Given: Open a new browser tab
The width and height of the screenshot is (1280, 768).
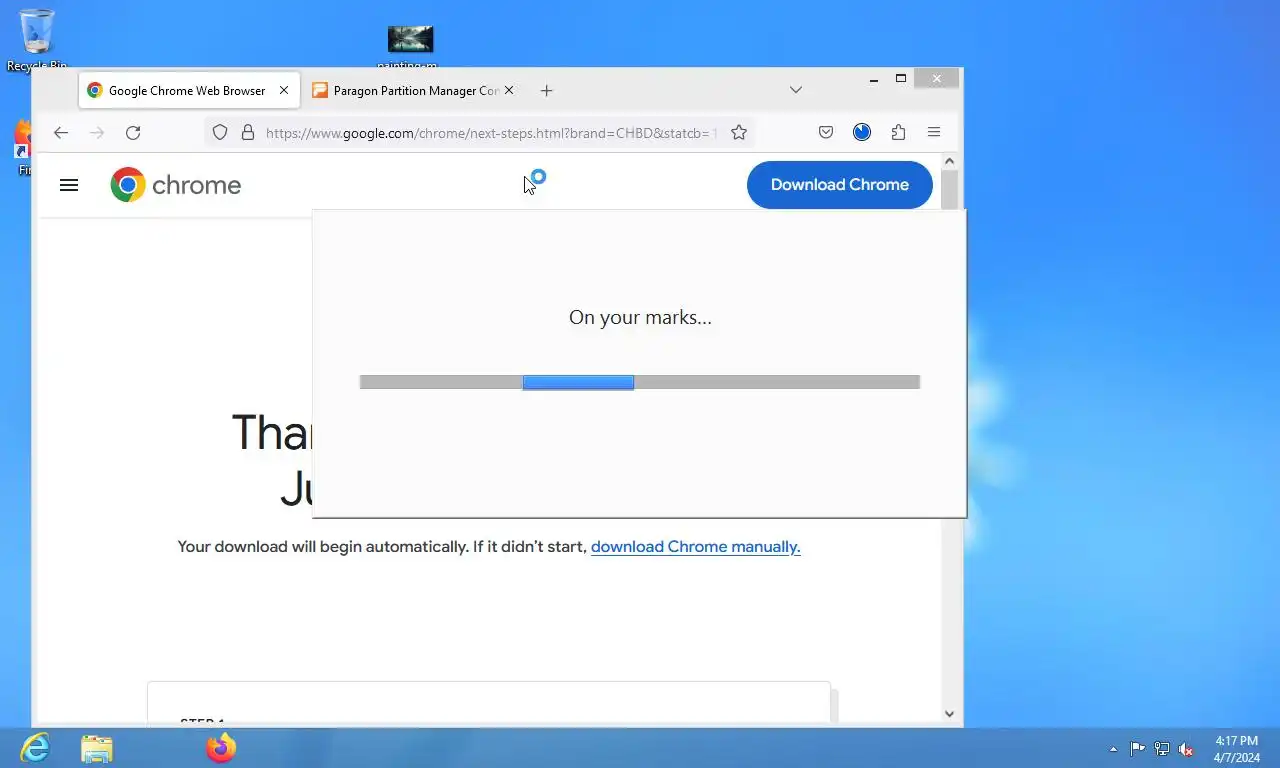Looking at the screenshot, I should pyautogui.click(x=546, y=90).
